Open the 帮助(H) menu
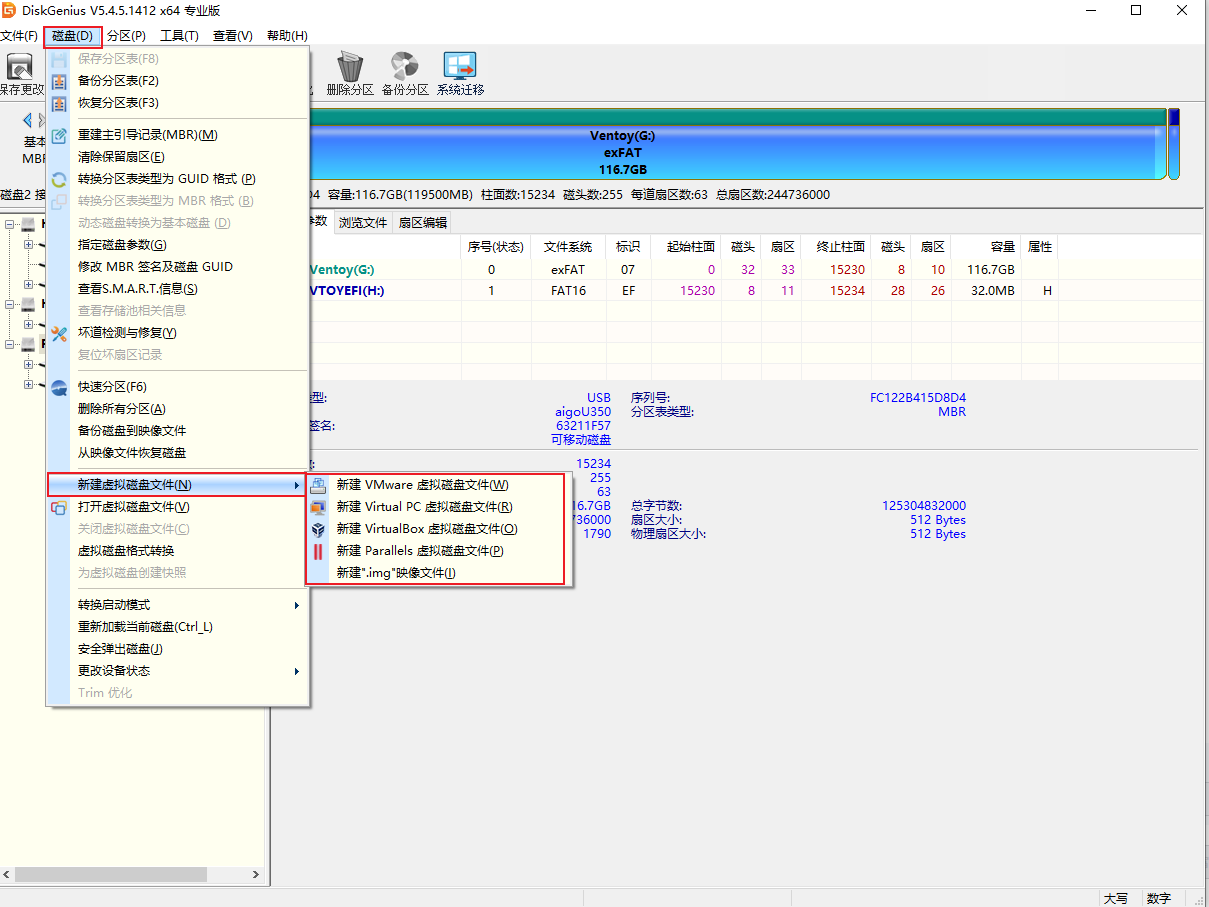Screen dimensions: 1209x907 [287, 35]
